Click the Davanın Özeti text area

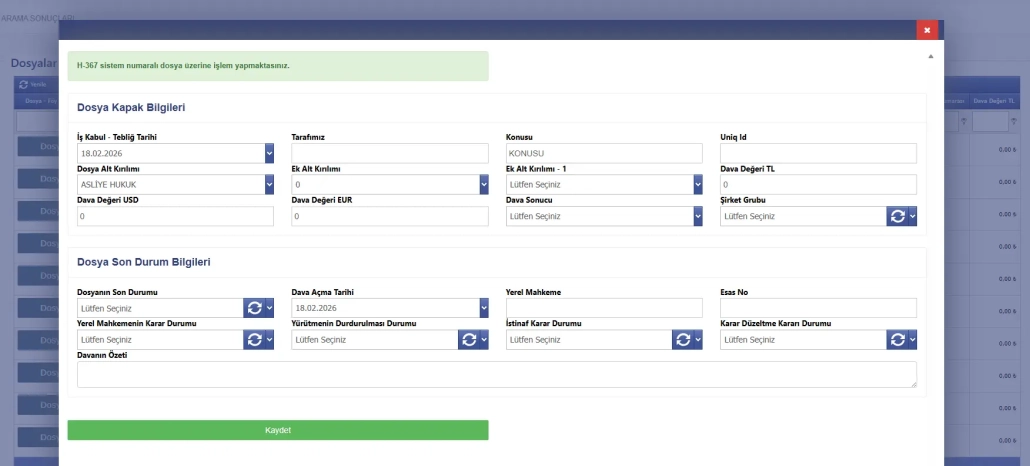click(x=496, y=374)
